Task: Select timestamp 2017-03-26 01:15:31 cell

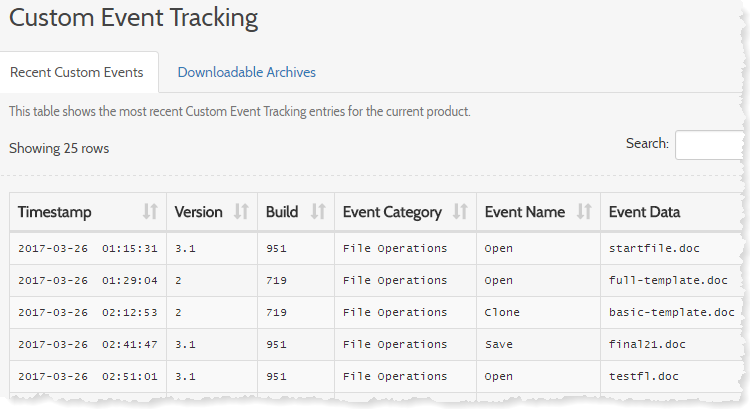Action: pyautogui.click(x=88, y=248)
